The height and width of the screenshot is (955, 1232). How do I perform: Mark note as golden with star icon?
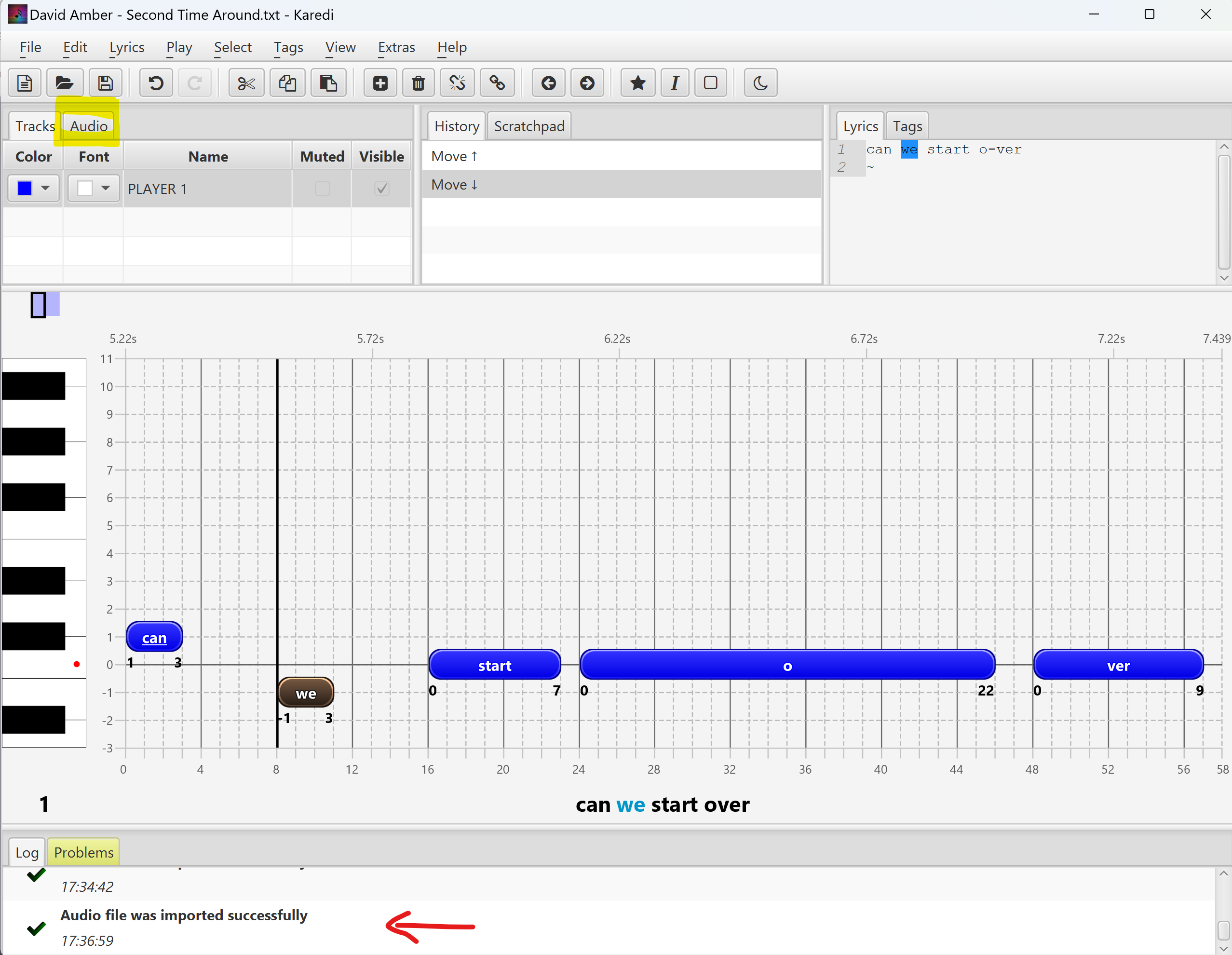click(637, 83)
